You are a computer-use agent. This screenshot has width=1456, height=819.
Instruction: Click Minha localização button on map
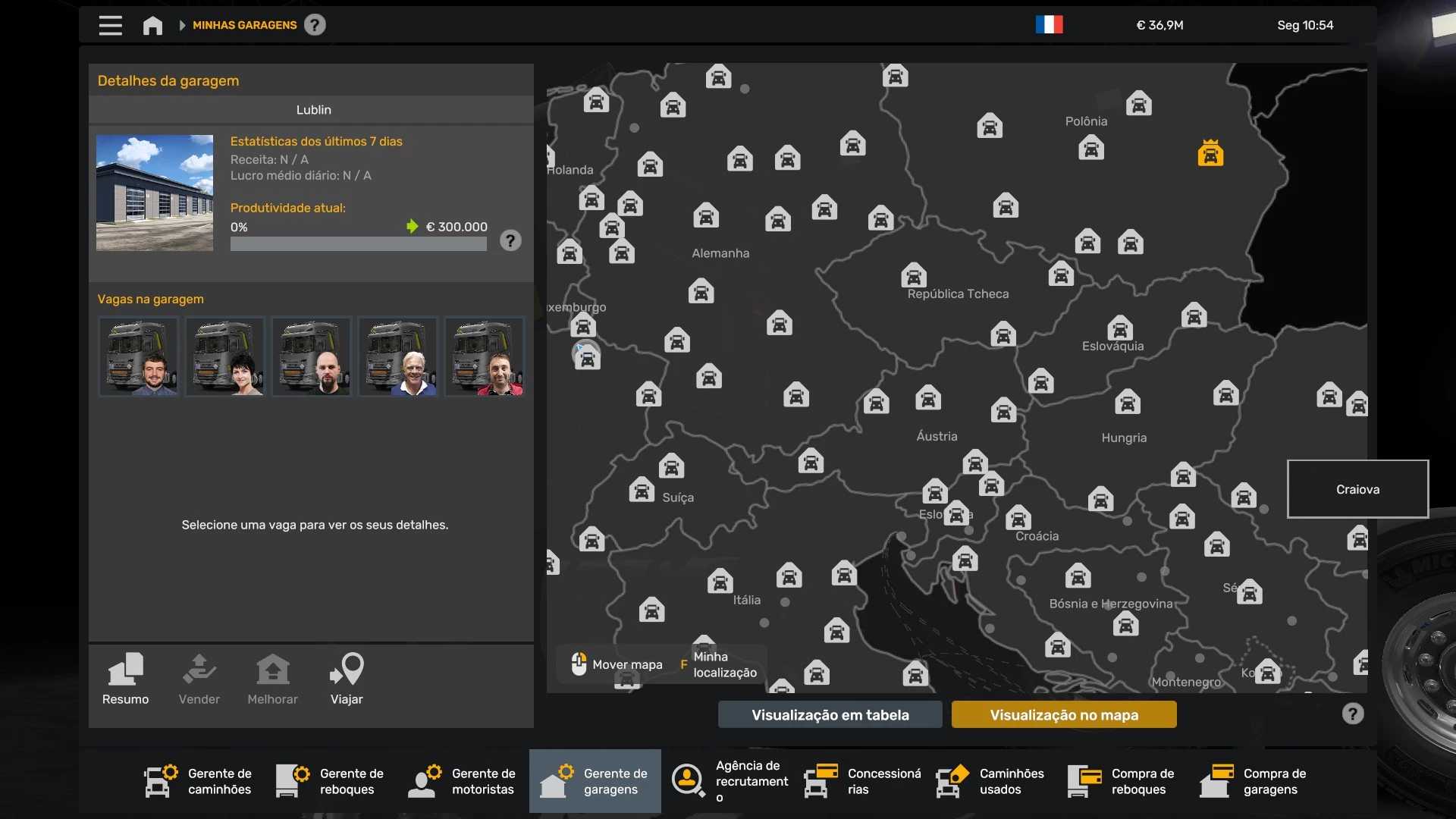(720, 665)
